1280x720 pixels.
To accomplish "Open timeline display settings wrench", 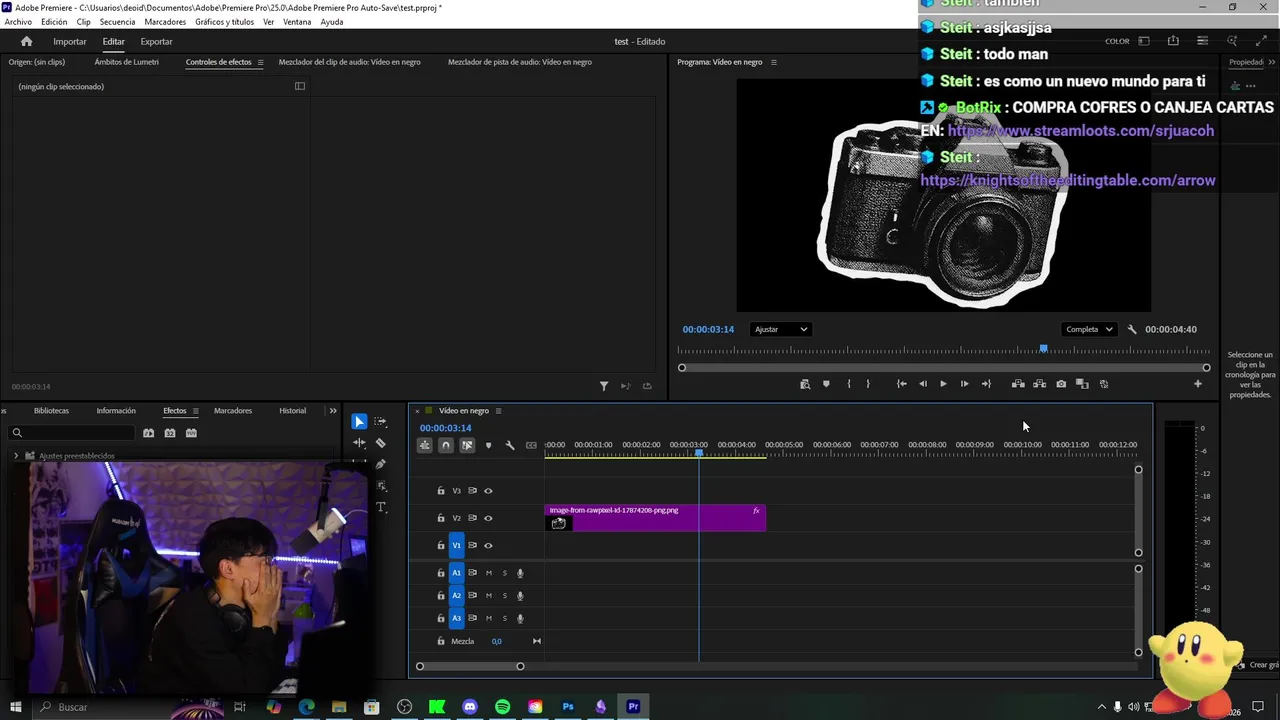I will pos(510,445).
